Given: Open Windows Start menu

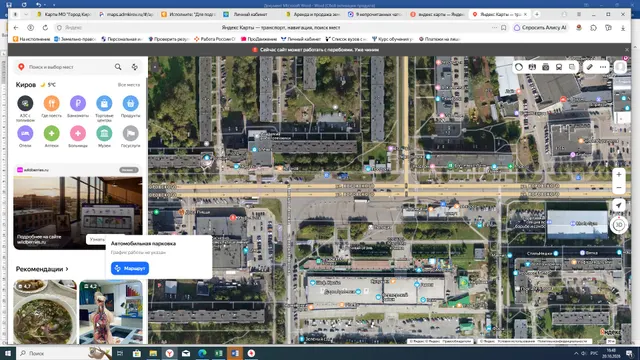Looking at the screenshot, I should [x=8, y=353].
